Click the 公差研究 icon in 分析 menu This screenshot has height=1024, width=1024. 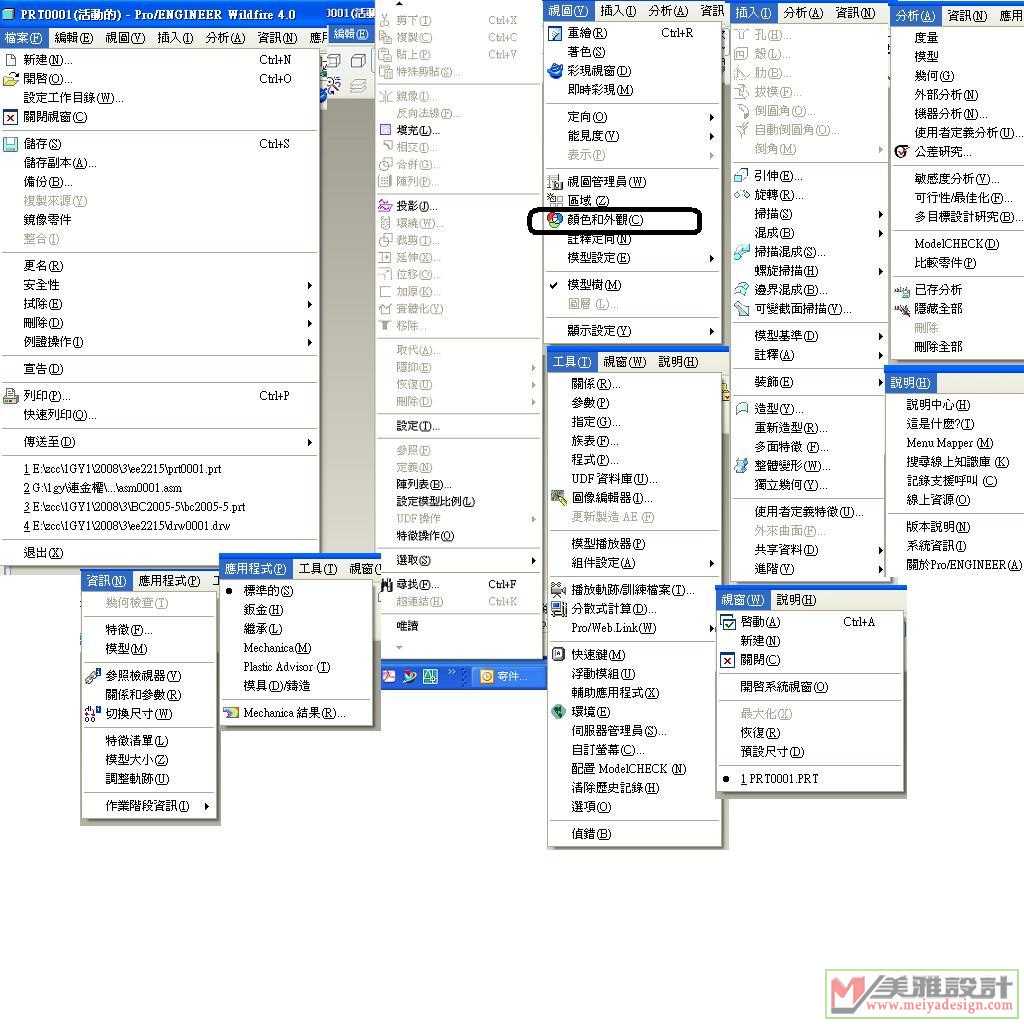pos(902,152)
